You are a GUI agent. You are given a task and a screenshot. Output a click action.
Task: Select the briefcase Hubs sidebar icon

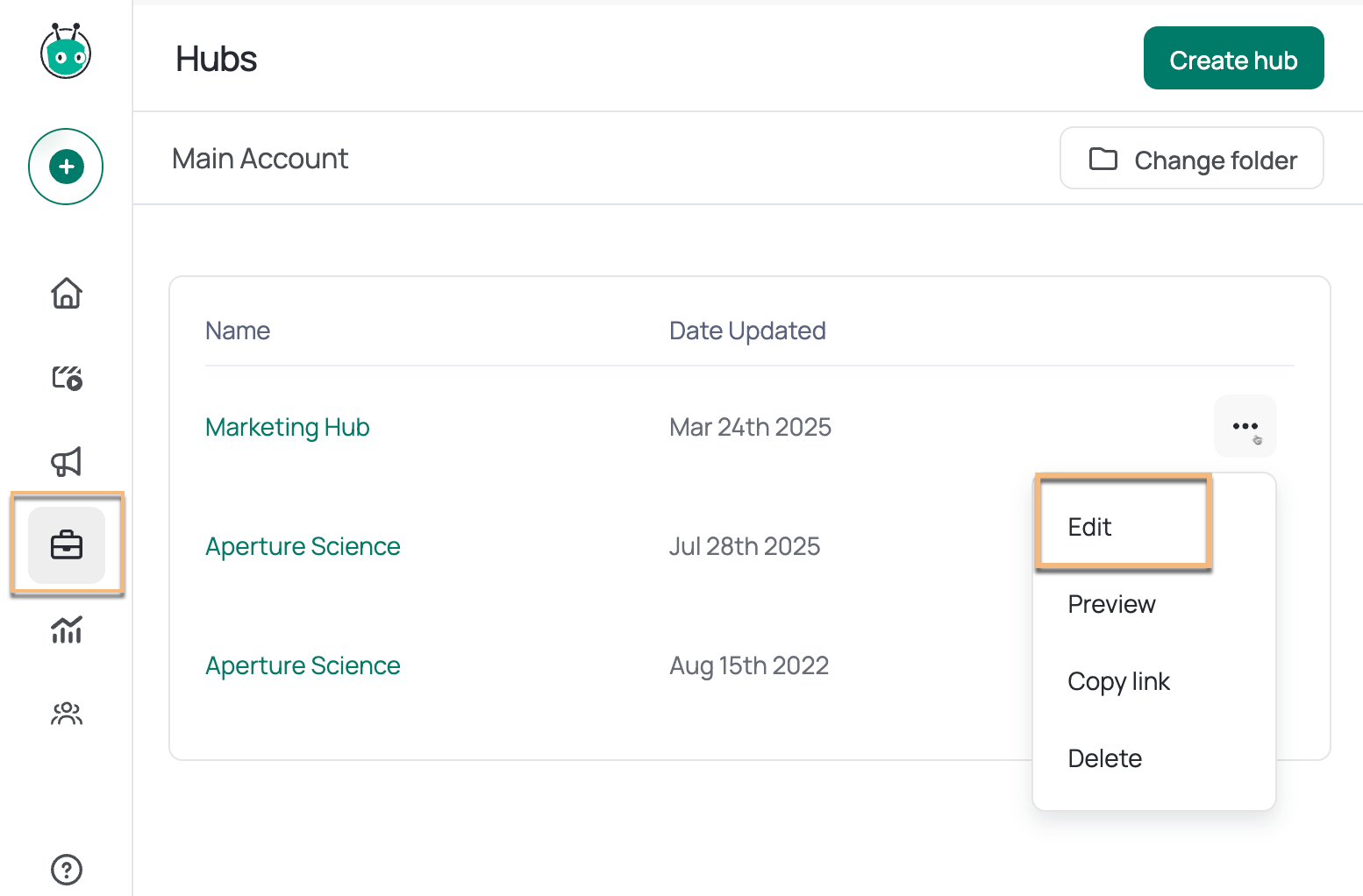67,545
